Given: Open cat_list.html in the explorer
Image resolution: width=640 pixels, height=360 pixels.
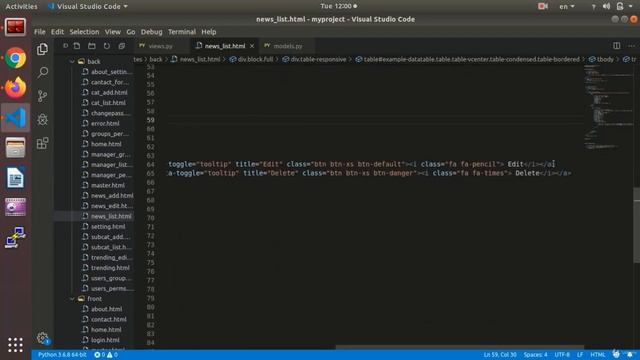Looking at the screenshot, I should tap(108, 103).
